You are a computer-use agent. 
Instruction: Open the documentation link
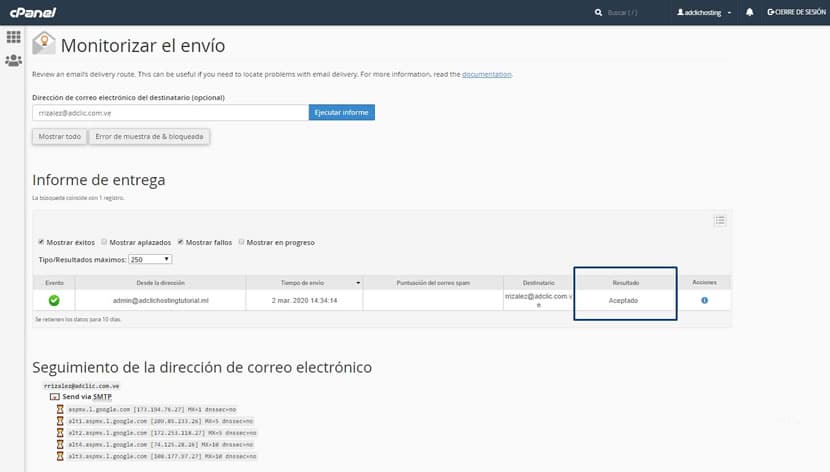click(486, 74)
